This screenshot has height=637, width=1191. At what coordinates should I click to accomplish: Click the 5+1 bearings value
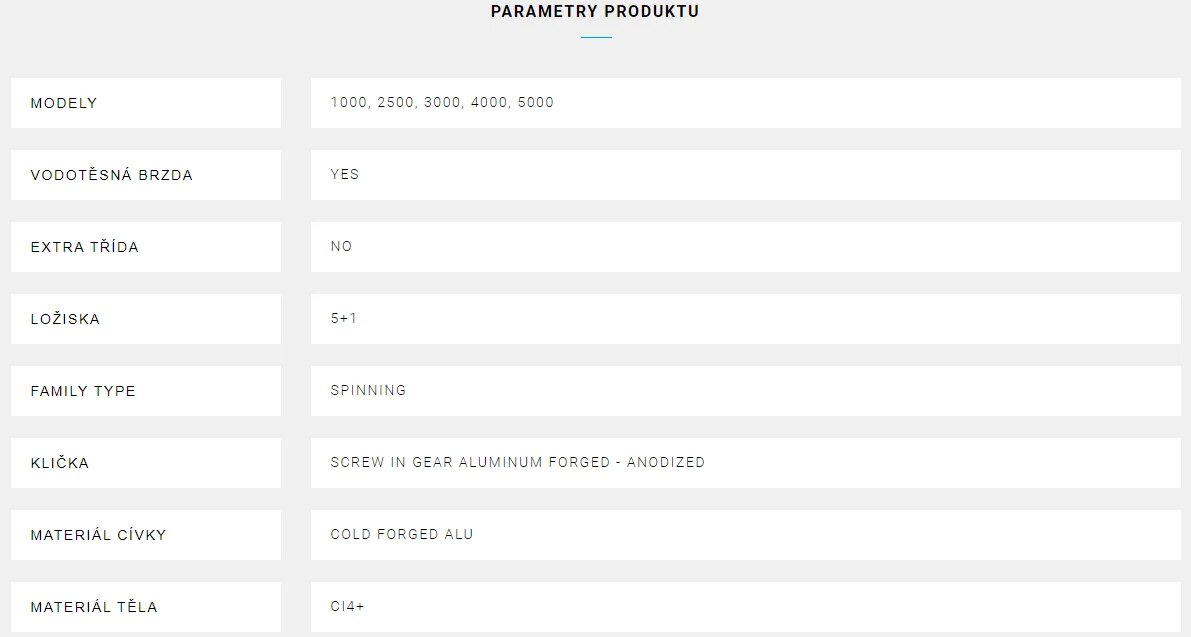pos(343,318)
